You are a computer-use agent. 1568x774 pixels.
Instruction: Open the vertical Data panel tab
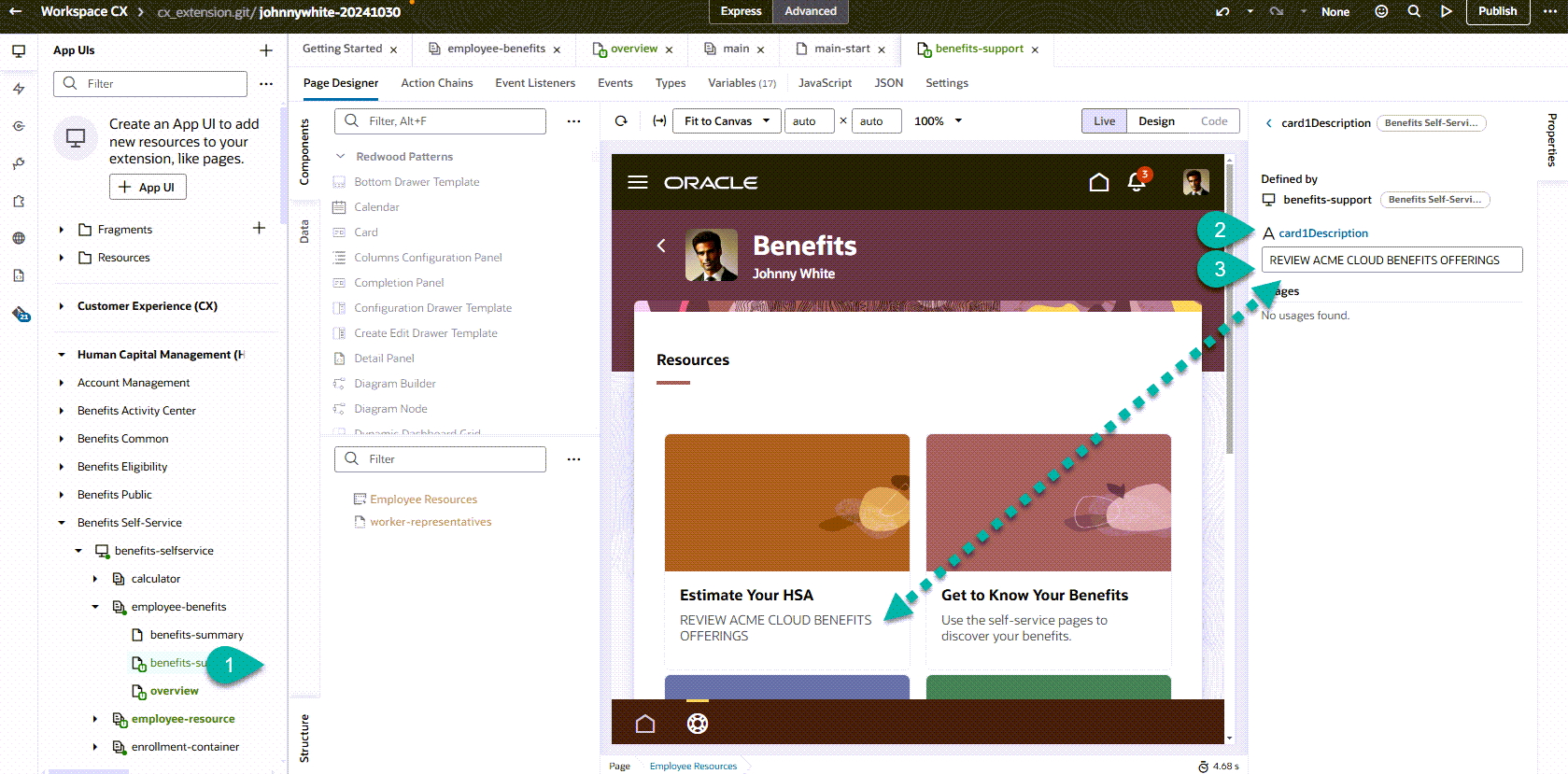tap(304, 232)
